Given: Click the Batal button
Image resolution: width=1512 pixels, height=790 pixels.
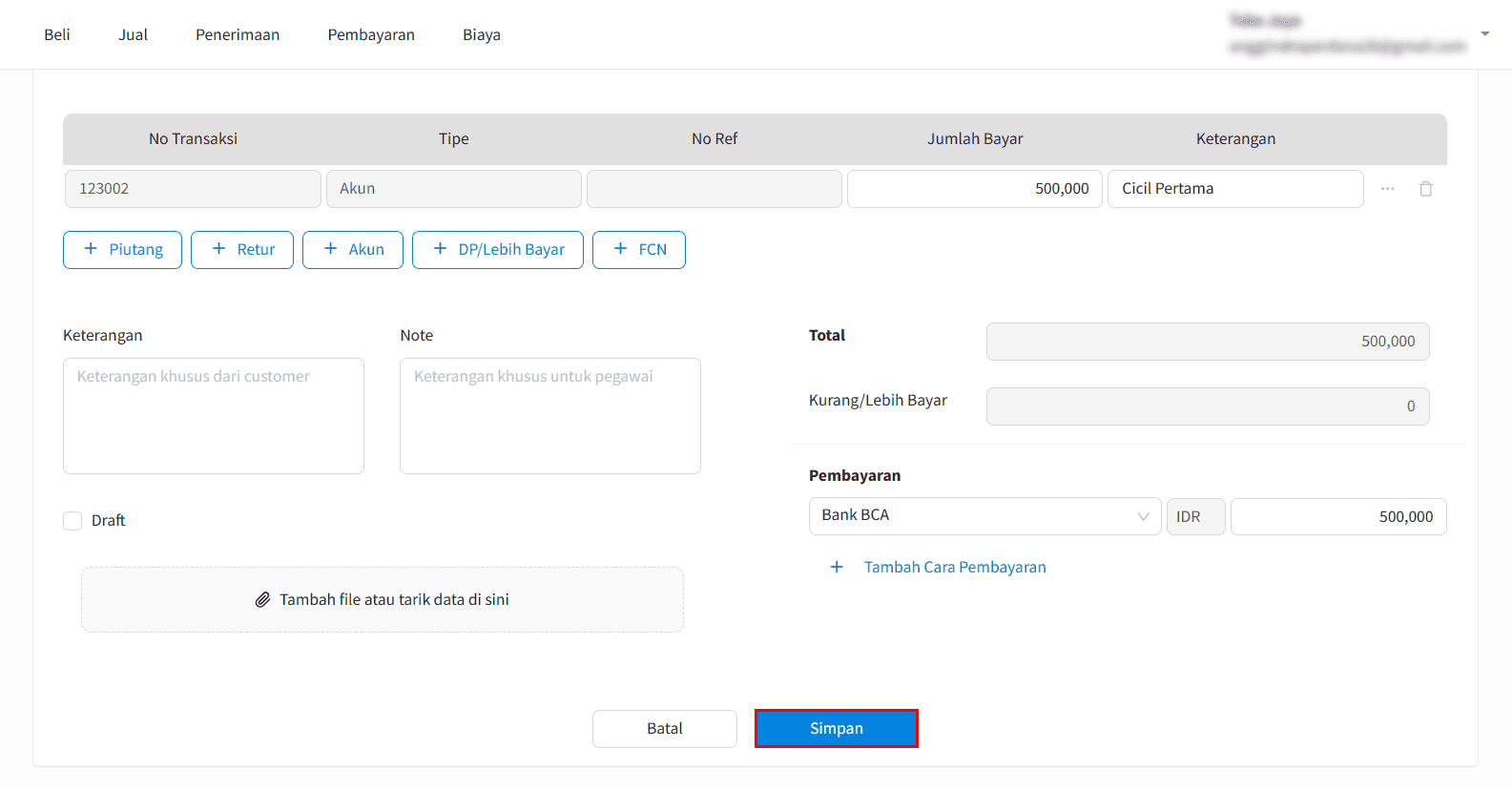Looking at the screenshot, I should click(665, 729).
